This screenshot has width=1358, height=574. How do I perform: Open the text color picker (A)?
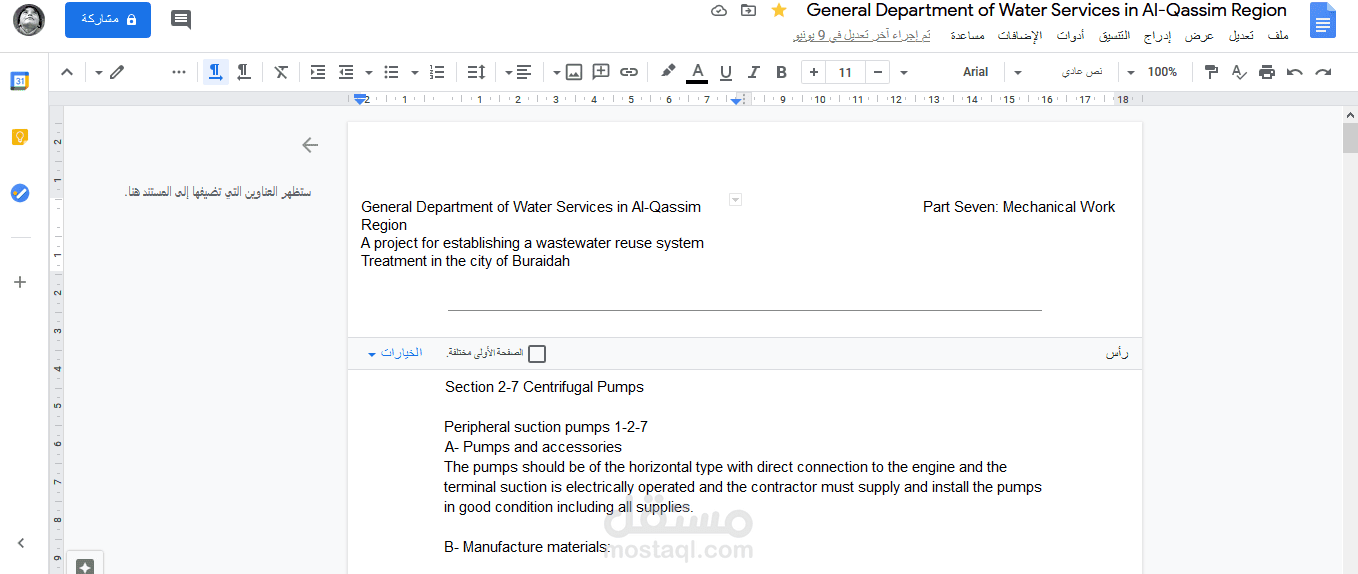coord(697,72)
